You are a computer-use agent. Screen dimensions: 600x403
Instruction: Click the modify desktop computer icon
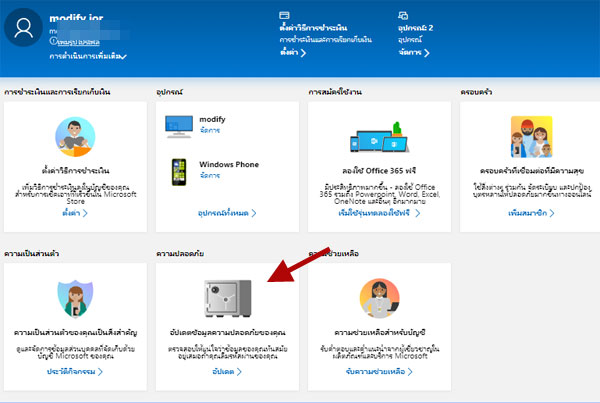[179, 126]
